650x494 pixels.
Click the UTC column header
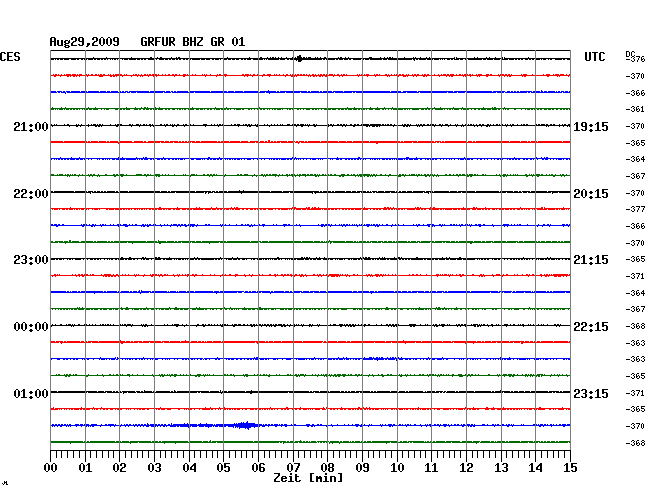[x=594, y=57]
